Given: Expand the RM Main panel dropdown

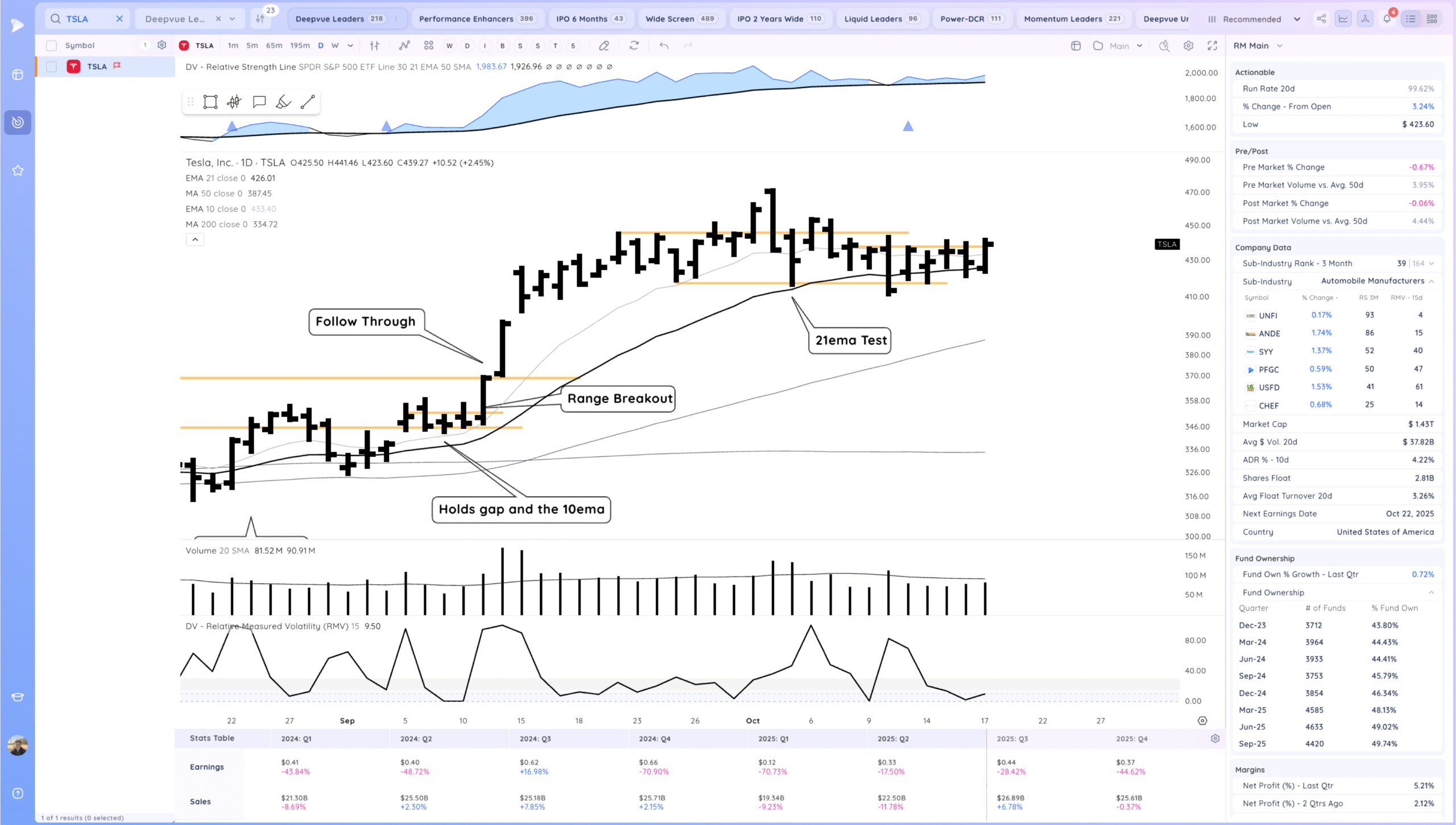Looking at the screenshot, I should [1280, 46].
